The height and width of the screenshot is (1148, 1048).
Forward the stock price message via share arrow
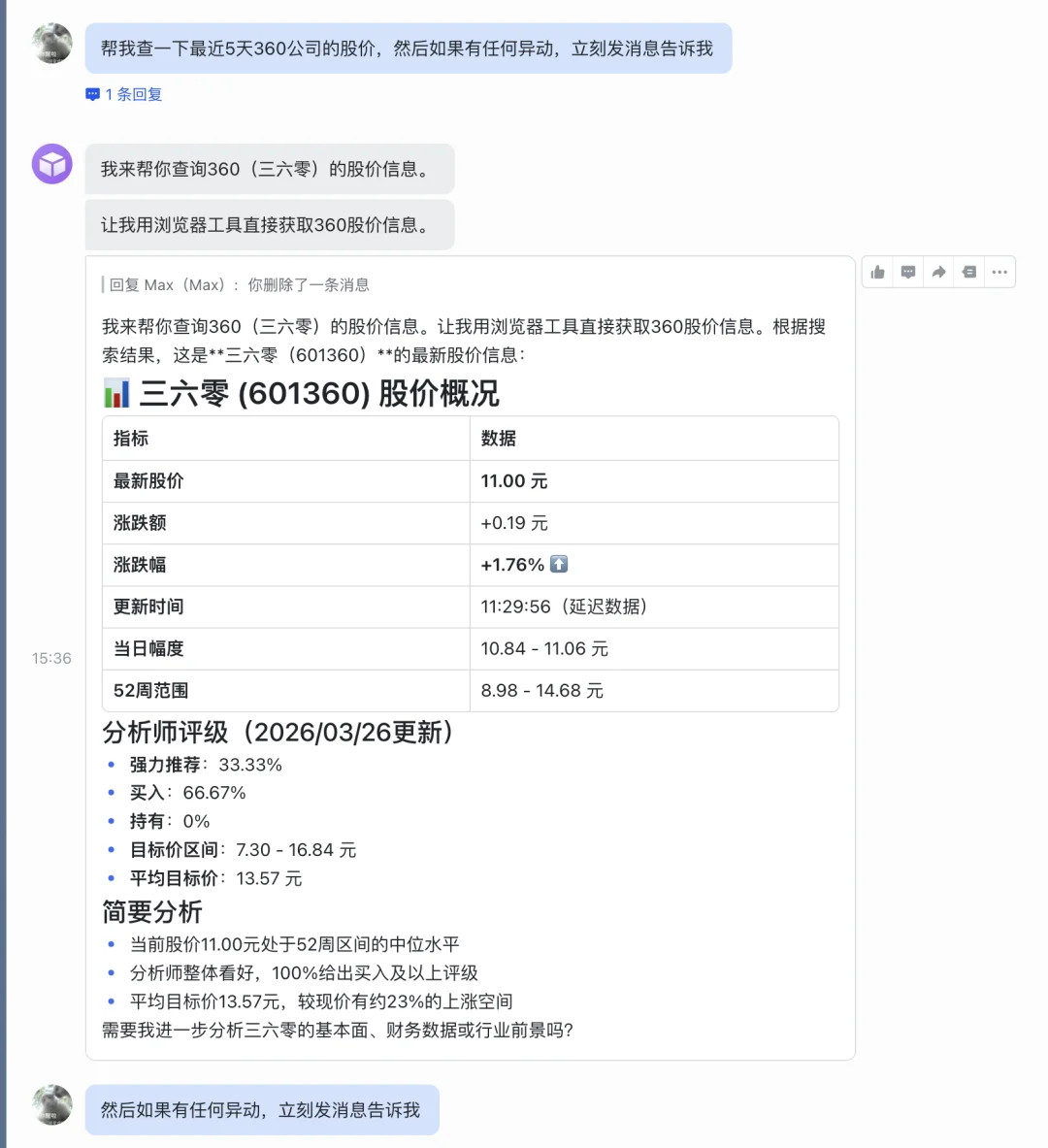coord(938,272)
